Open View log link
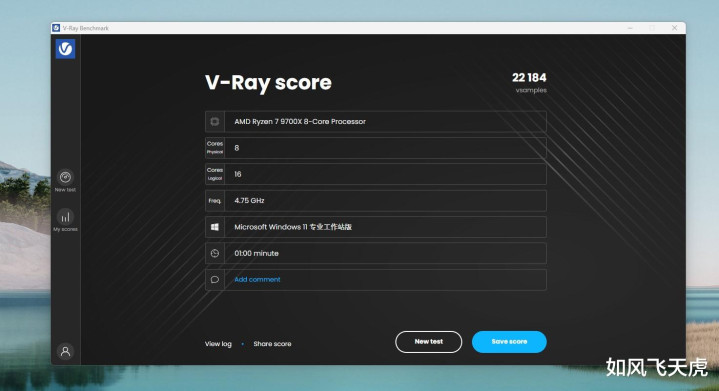The image size is (719, 391). (218, 344)
